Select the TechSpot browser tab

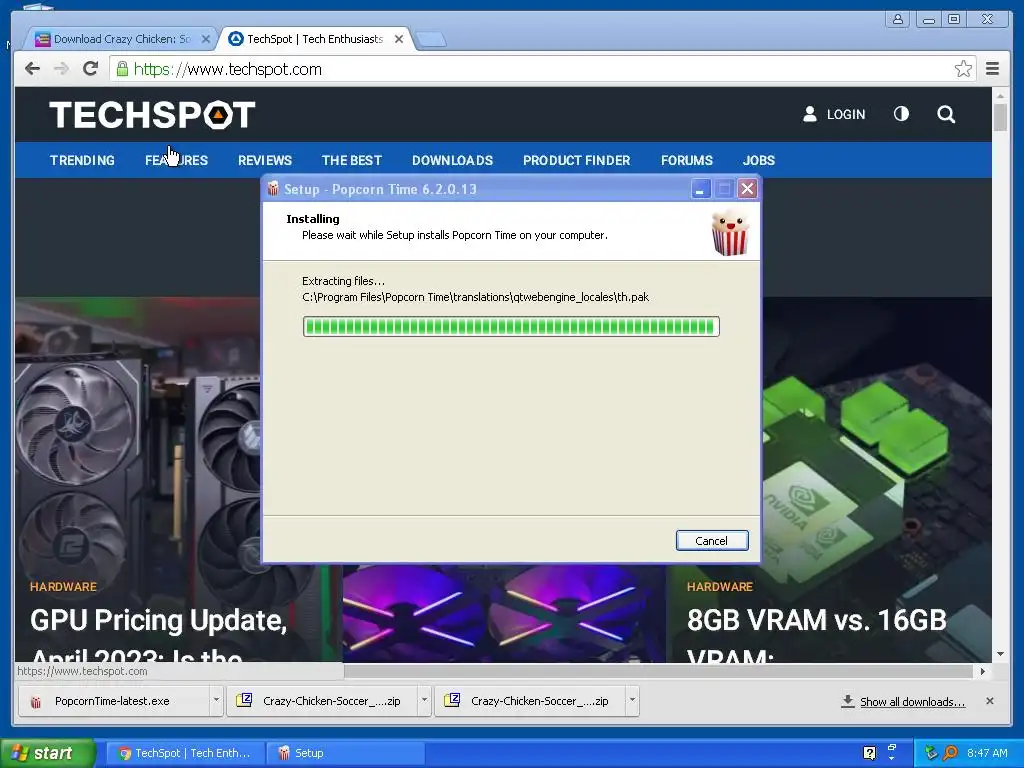313,39
